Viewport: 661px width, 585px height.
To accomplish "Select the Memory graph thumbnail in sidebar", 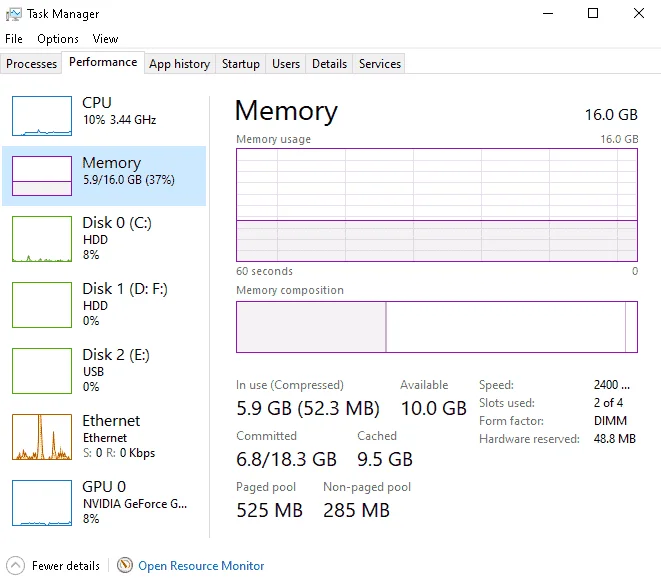I will (x=42, y=176).
